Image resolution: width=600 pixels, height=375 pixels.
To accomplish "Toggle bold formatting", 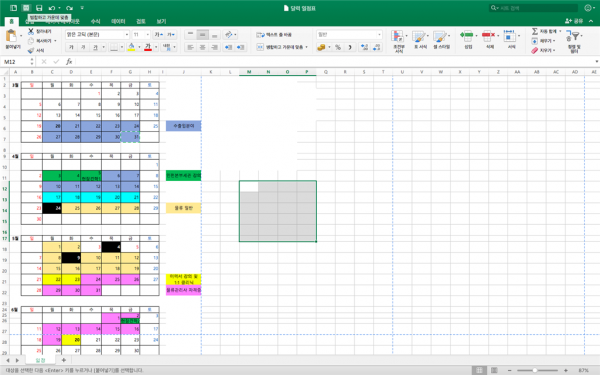I will click(x=71, y=47).
